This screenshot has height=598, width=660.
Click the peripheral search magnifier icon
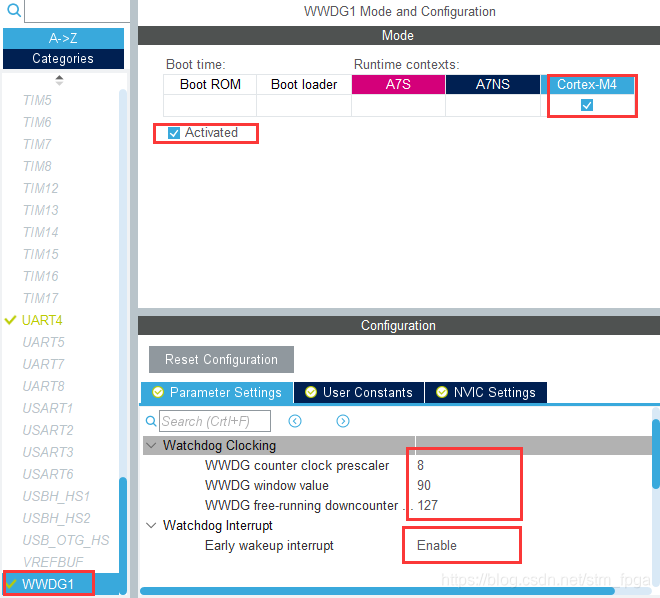click(x=13, y=10)
